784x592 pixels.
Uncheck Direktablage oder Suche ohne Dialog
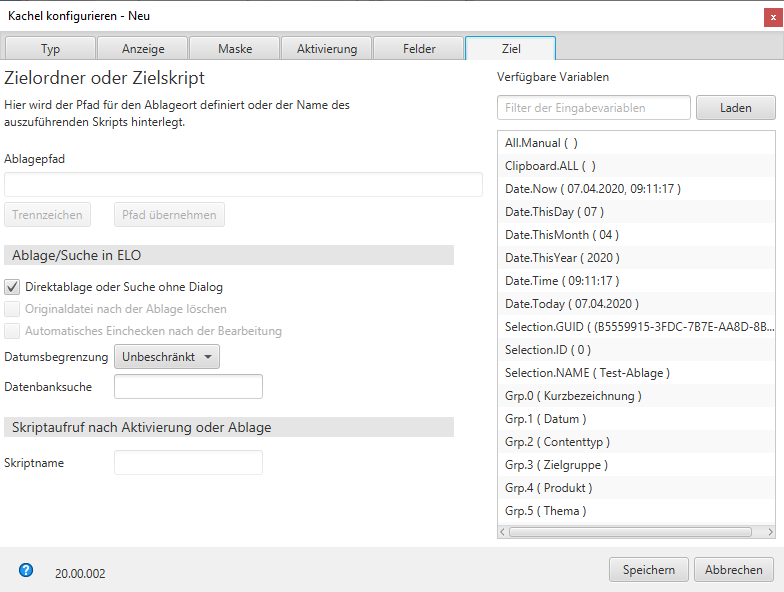click(x=12, y=287)
